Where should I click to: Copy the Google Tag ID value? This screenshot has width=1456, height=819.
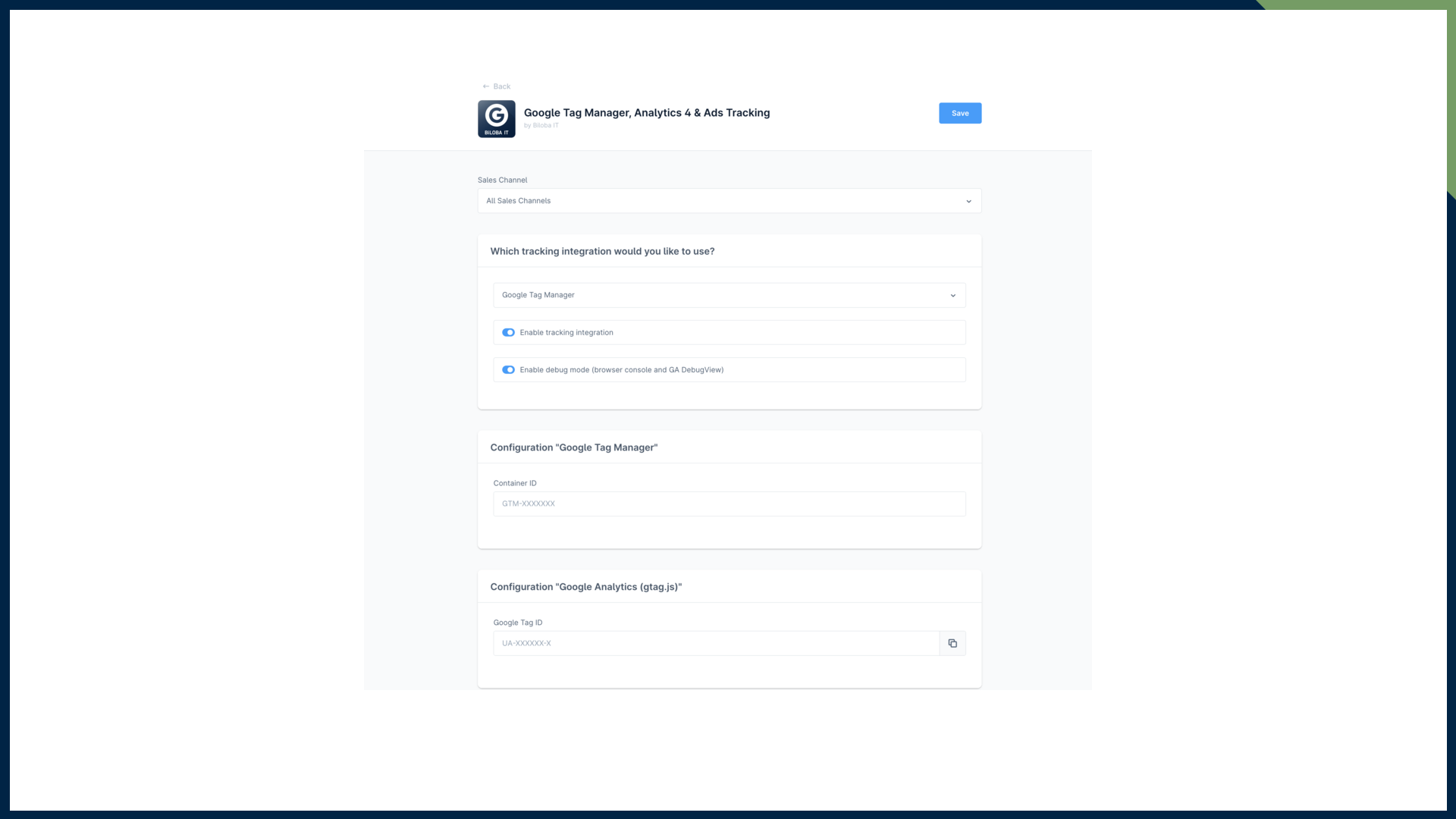[952, 643]
